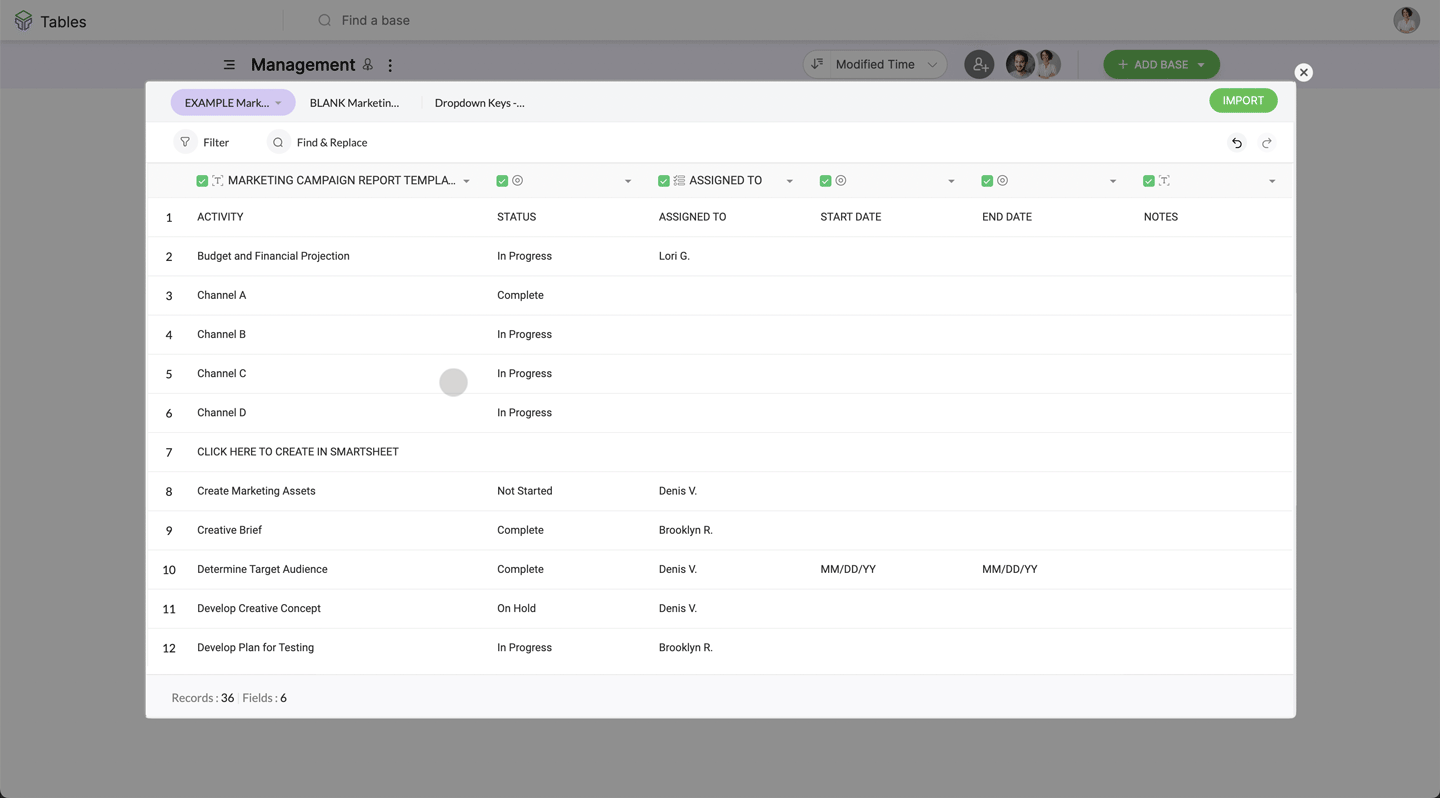Click the undo arrow icon
This screenshot has height=798, width=1440.
1237,143
